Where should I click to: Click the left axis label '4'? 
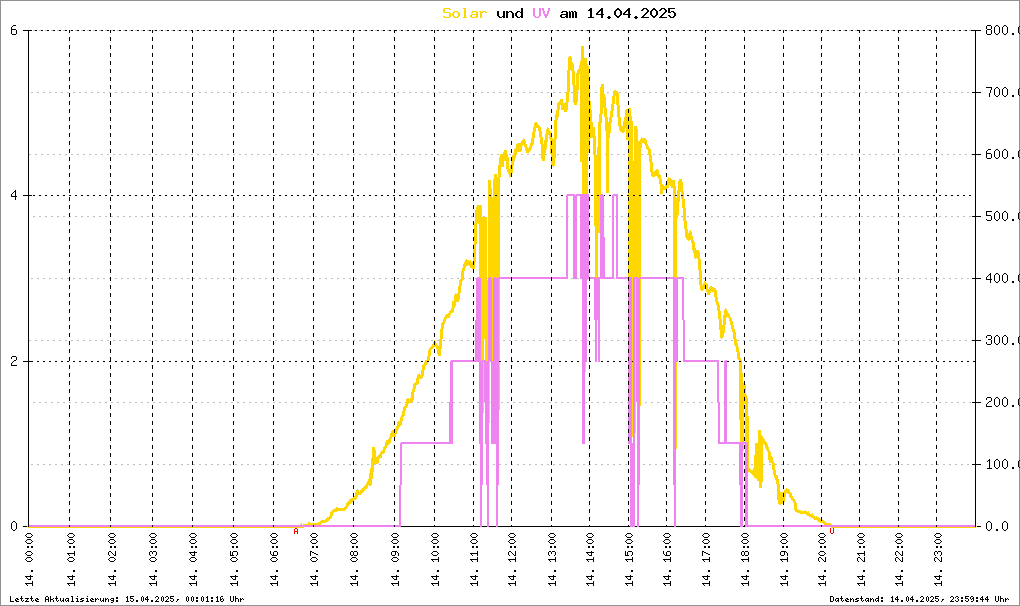coord(14,196)
